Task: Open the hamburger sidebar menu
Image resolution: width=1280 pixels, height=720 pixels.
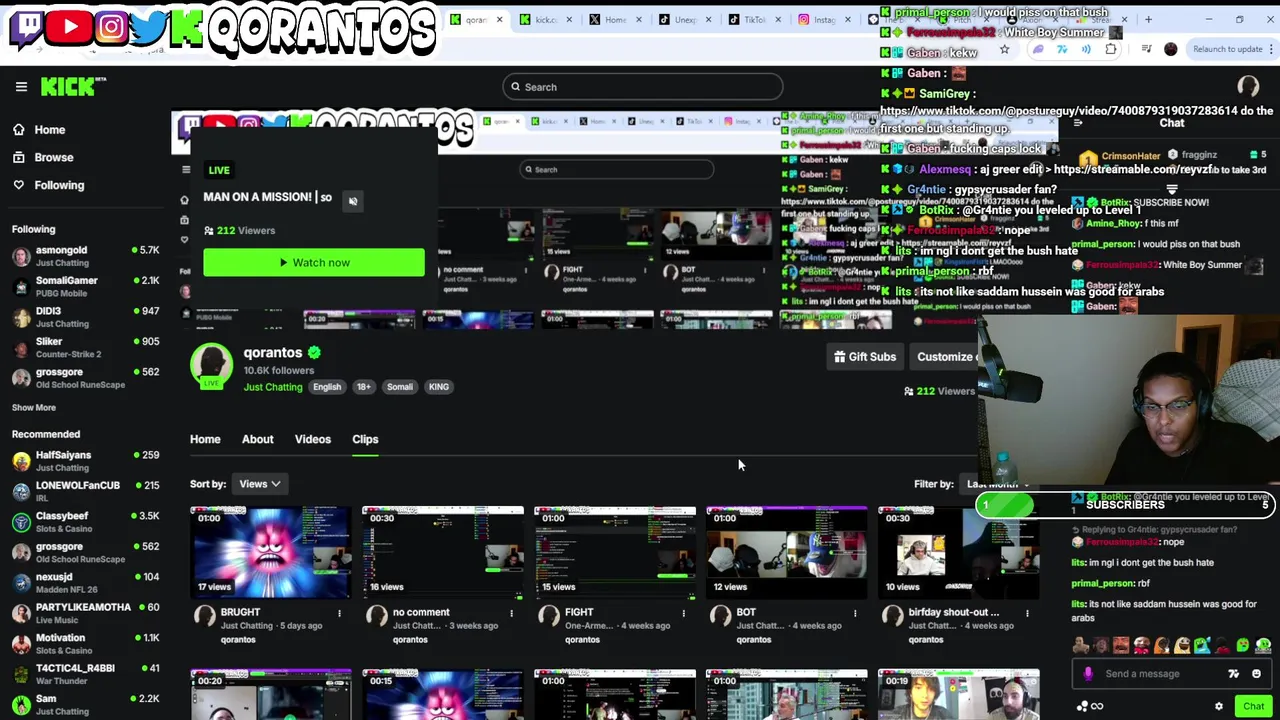Action: tap(21, 87)
